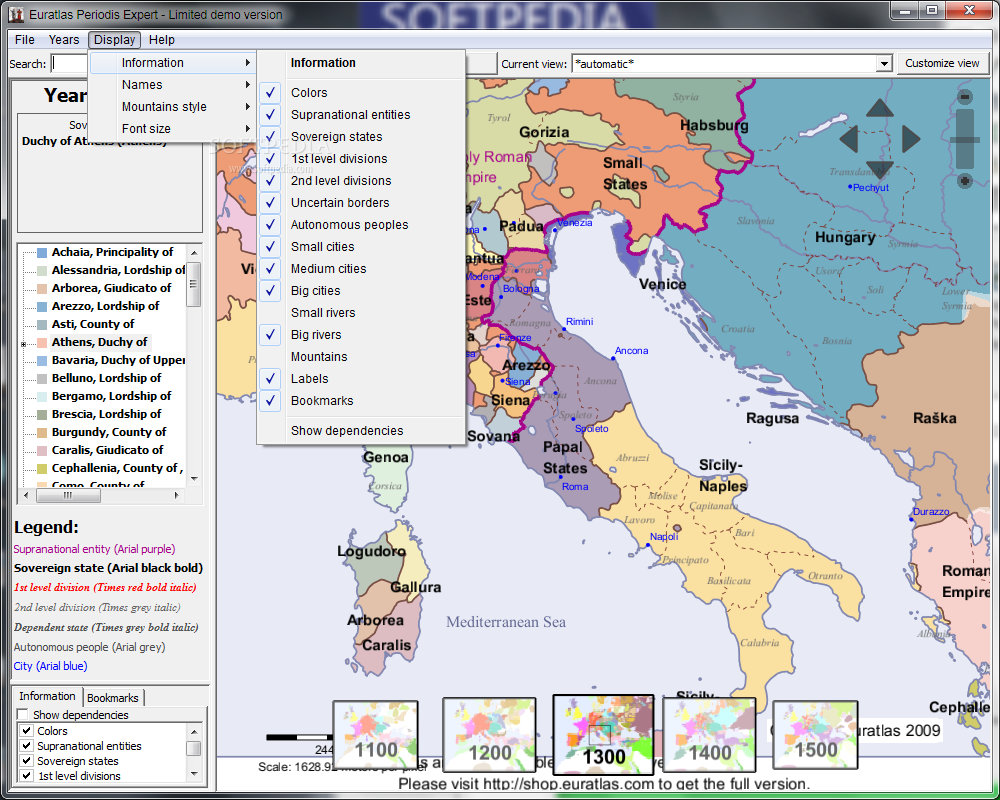Pan map down with the down arrow
The height and width of the screenshot is (800, 1000).
tap(879, 169)
